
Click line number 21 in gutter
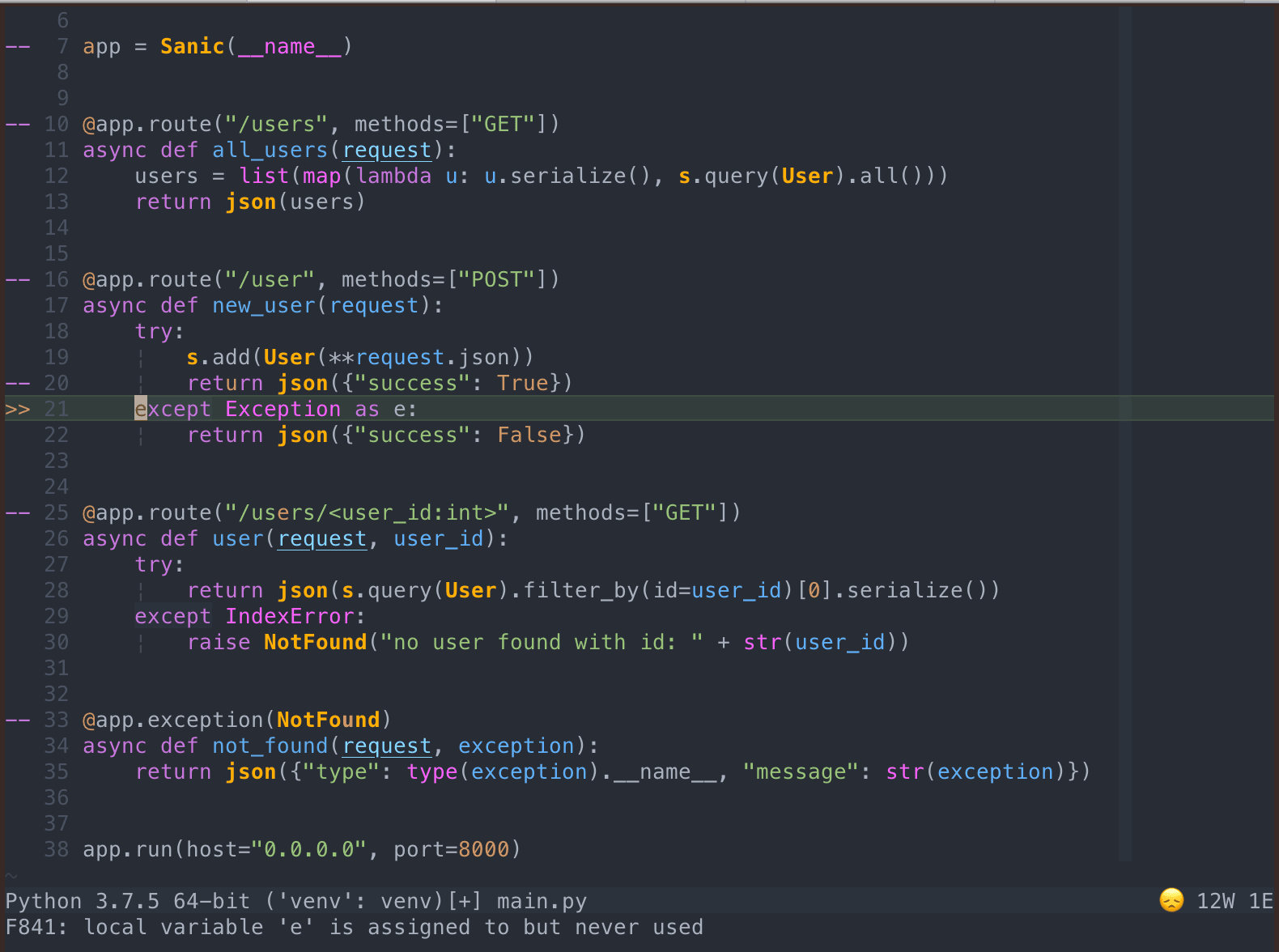tap(57, 409)
